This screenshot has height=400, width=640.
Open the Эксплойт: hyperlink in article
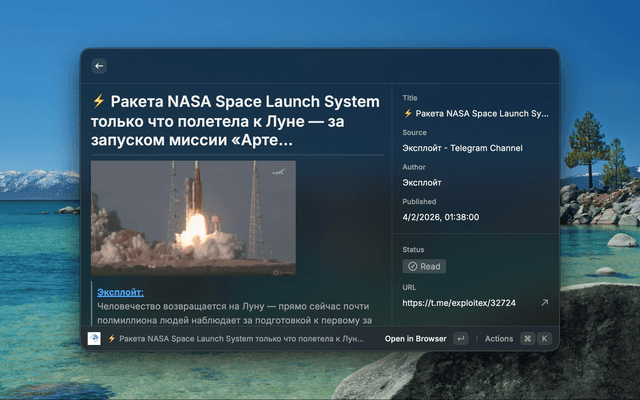pos(120,292)
